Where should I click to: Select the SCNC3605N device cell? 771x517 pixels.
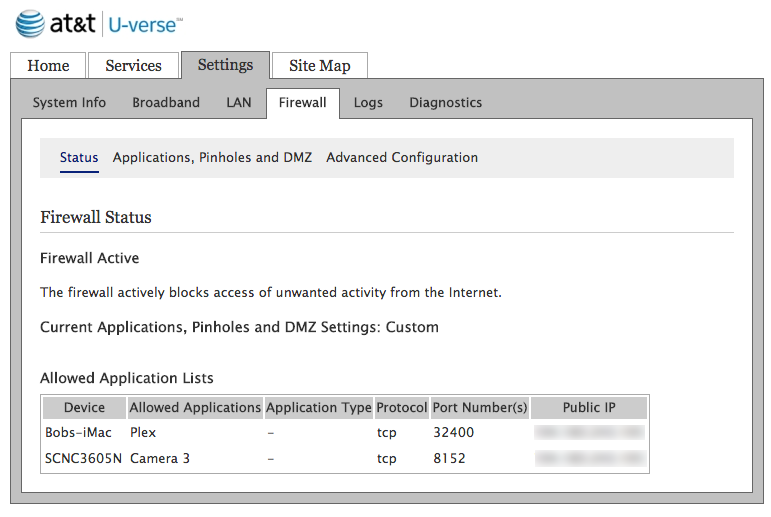coord(82,459)
